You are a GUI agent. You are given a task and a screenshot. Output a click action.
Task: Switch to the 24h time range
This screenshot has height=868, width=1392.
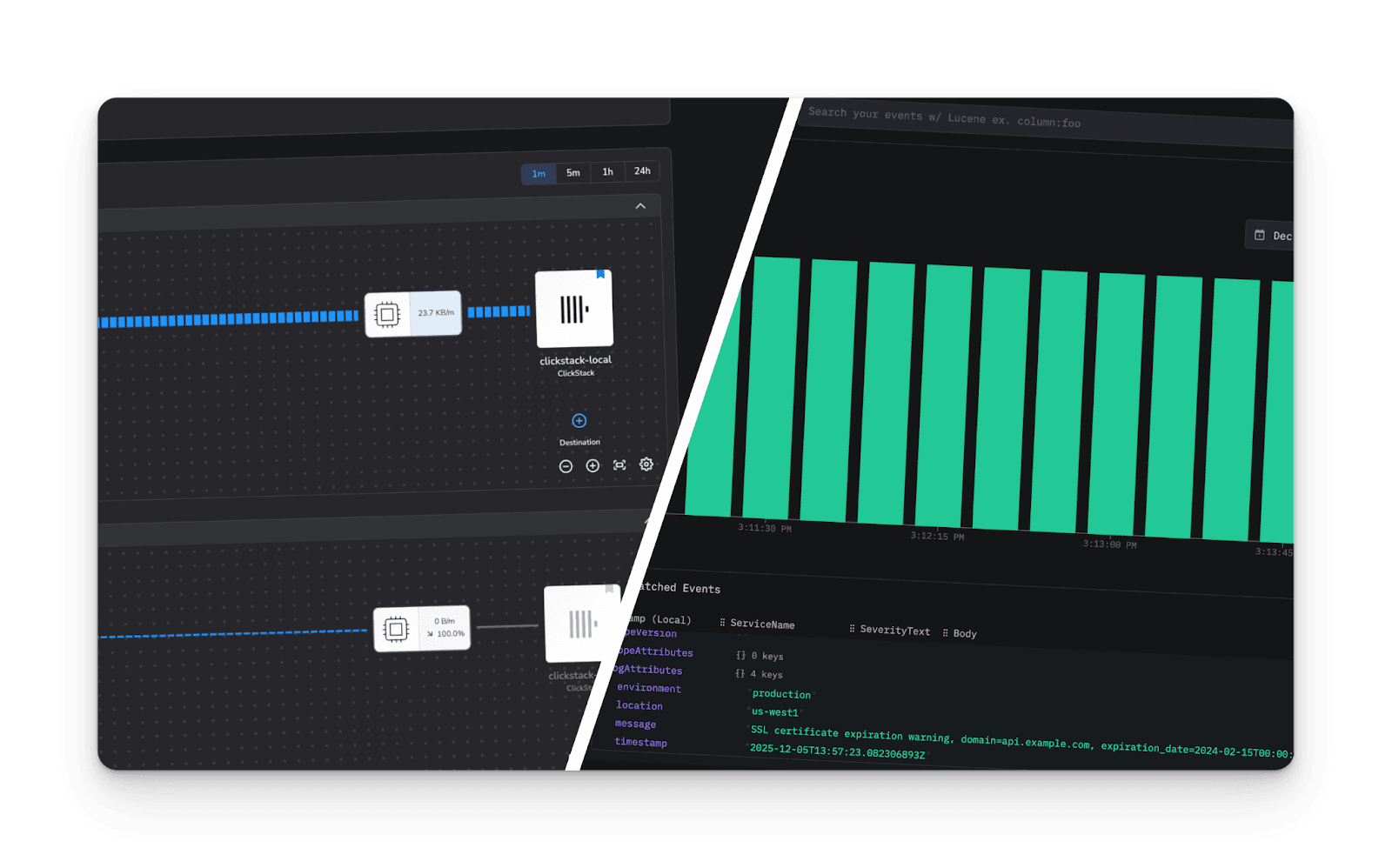(x=642, y=171)
